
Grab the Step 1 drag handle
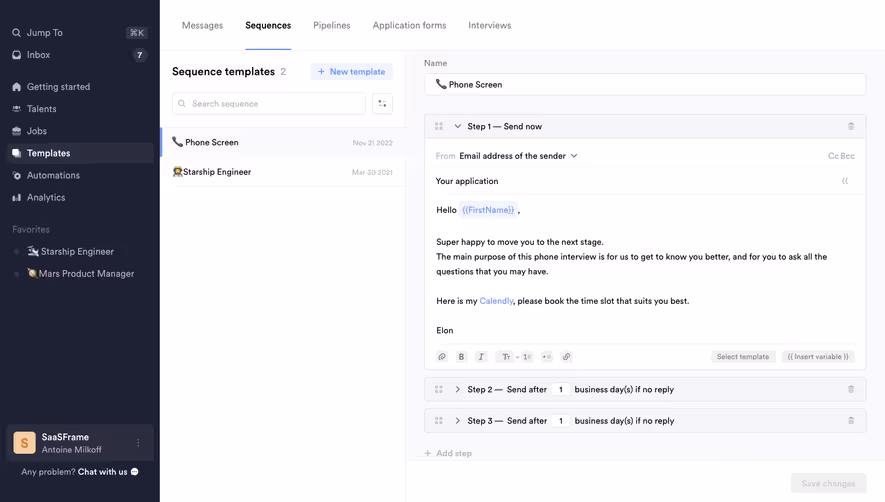(439, 126)
